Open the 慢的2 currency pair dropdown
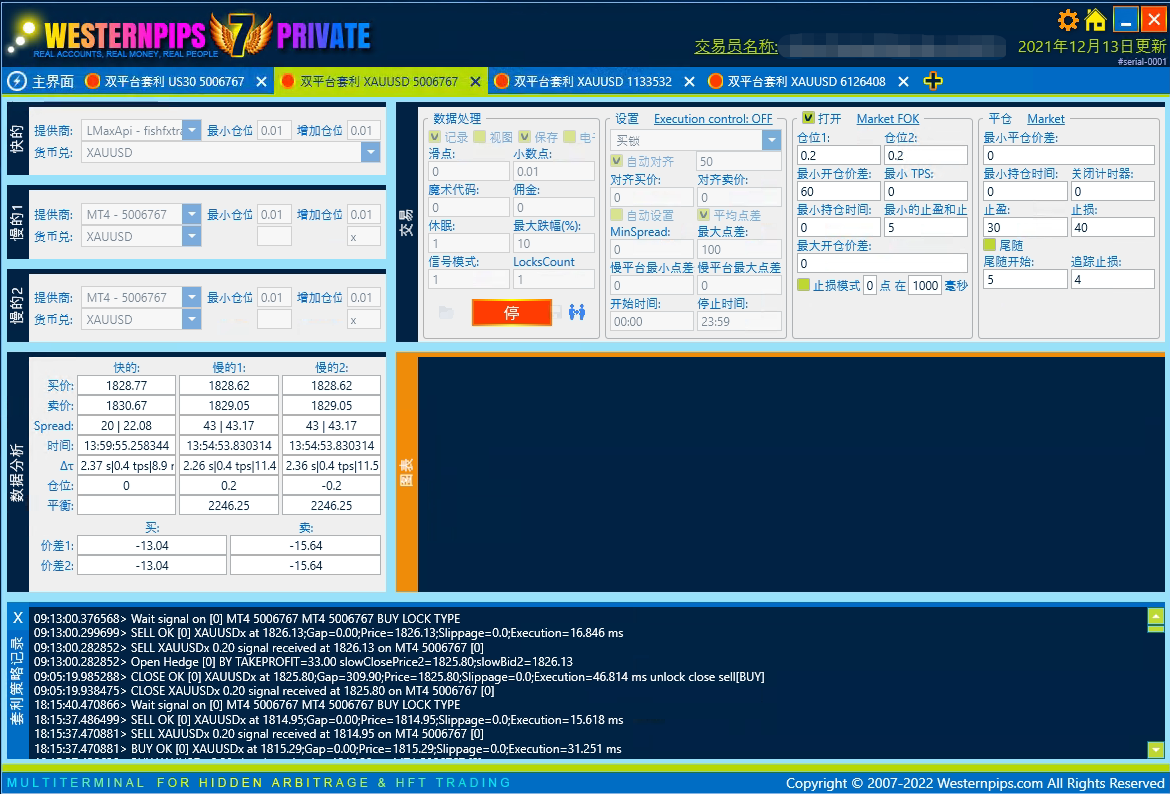1170x794 pixels. click(x=192, y=319)
